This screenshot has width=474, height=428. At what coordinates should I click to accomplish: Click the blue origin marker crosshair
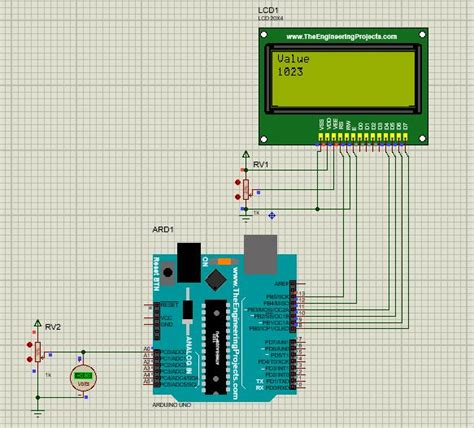(272, 216)
